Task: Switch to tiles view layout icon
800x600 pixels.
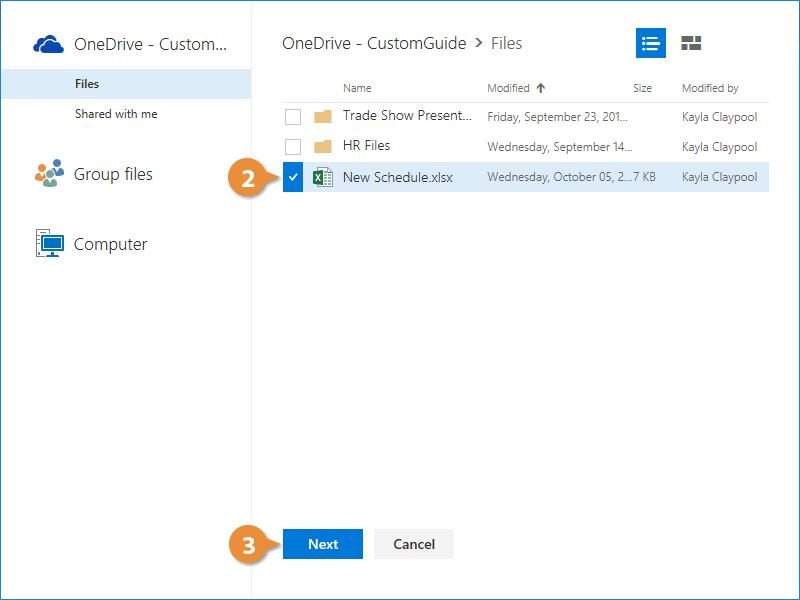Action: pos(691,43)
